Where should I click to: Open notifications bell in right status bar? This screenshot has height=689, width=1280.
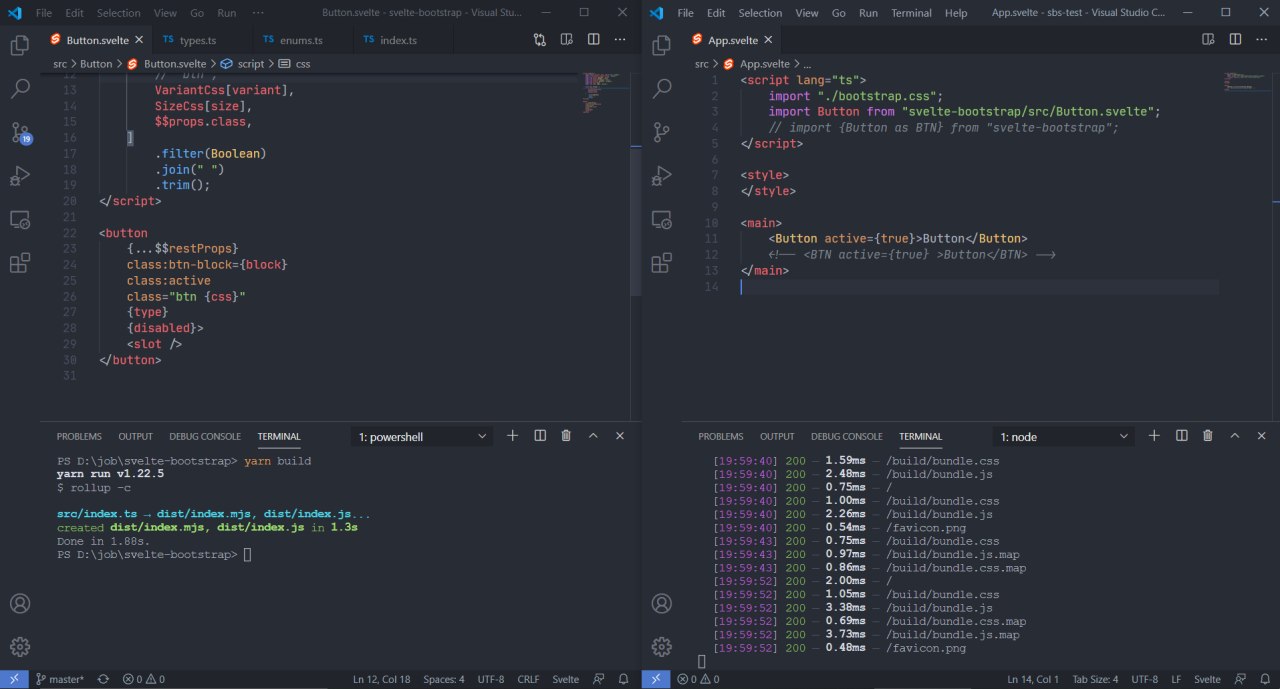[x=1264, y=679]
